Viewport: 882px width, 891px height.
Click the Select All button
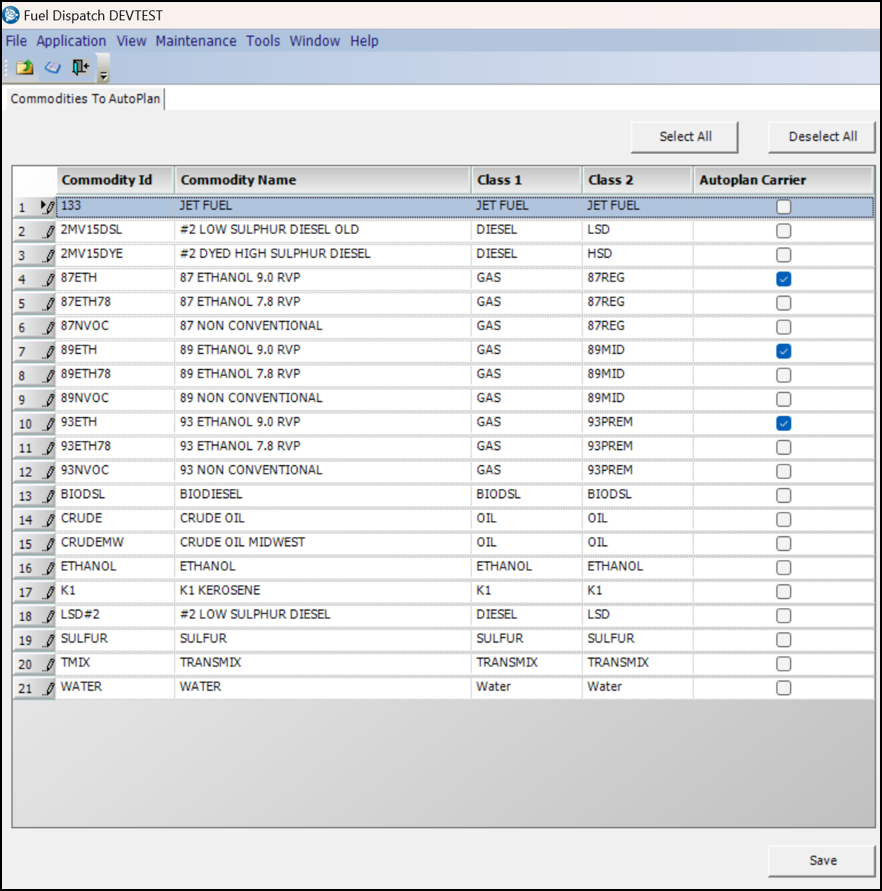pos(685,136)
